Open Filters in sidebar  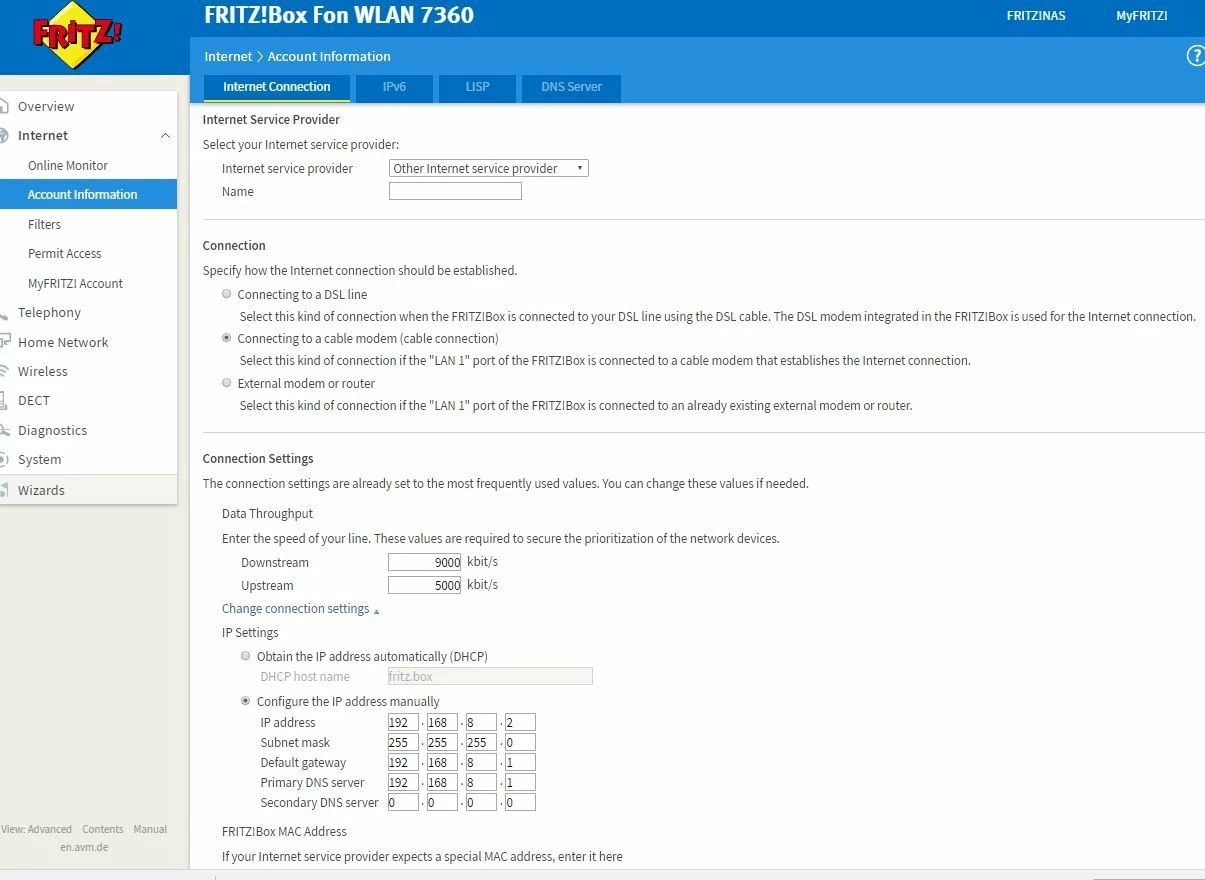pyautogui.click(x=45, y=224)
